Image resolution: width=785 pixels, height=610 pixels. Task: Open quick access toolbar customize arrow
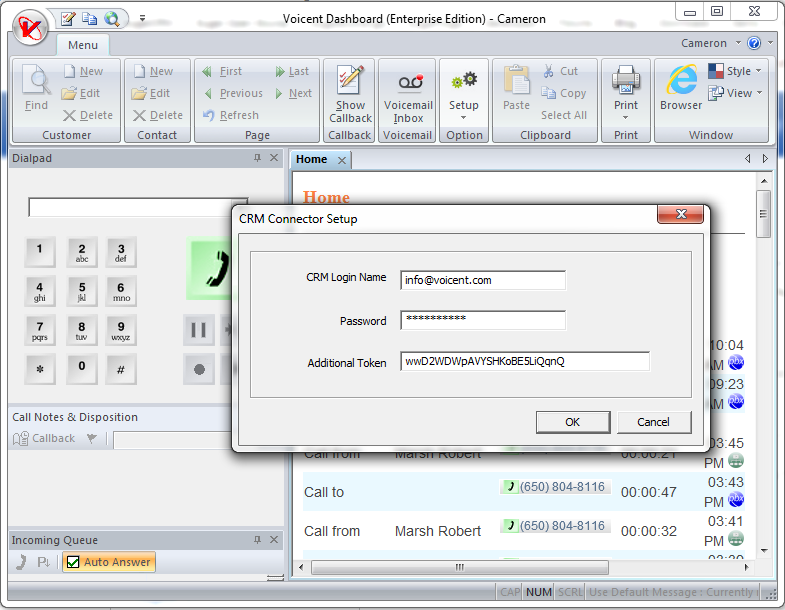point(142,19)
